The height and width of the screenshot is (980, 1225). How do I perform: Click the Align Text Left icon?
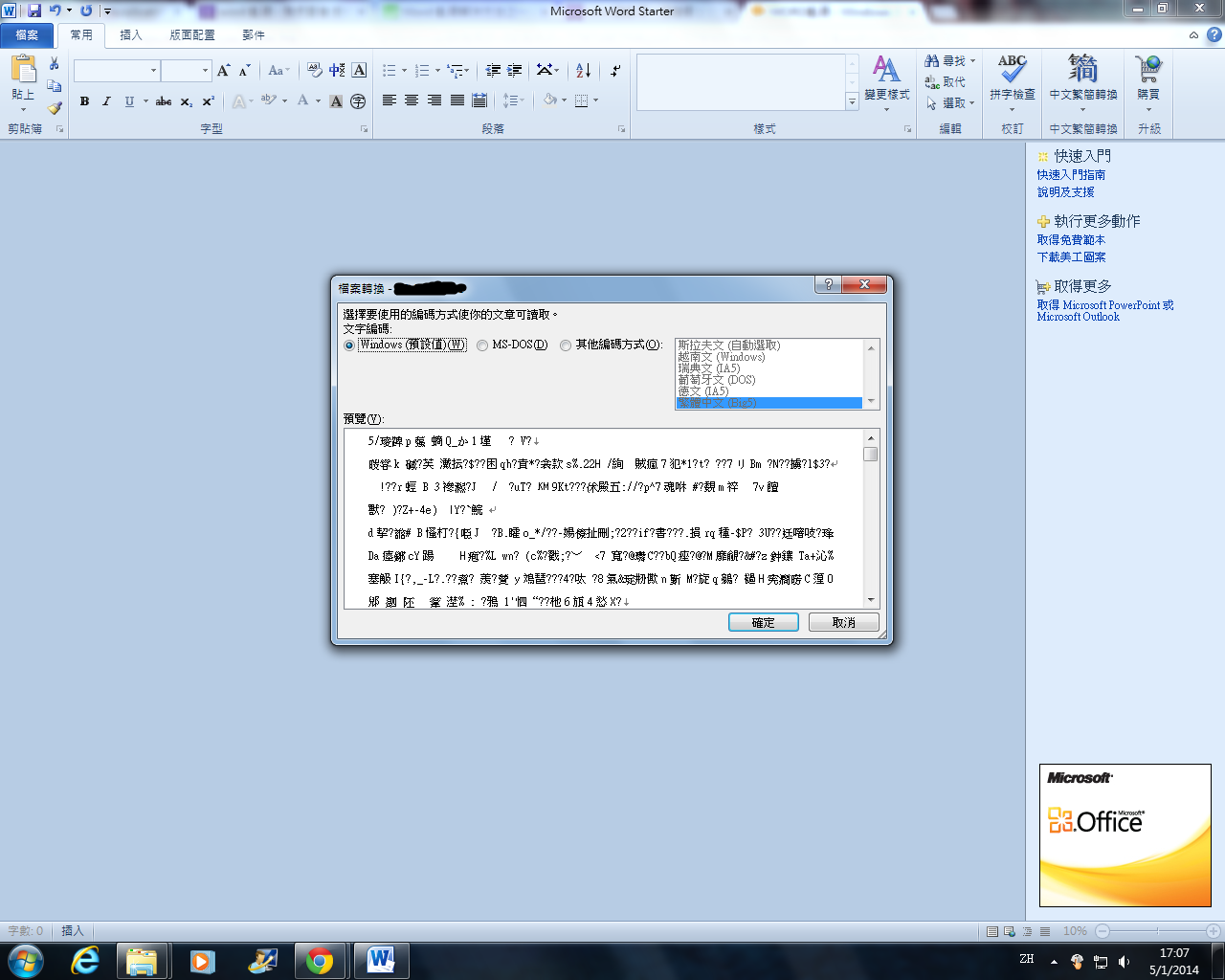click(390, 100)
